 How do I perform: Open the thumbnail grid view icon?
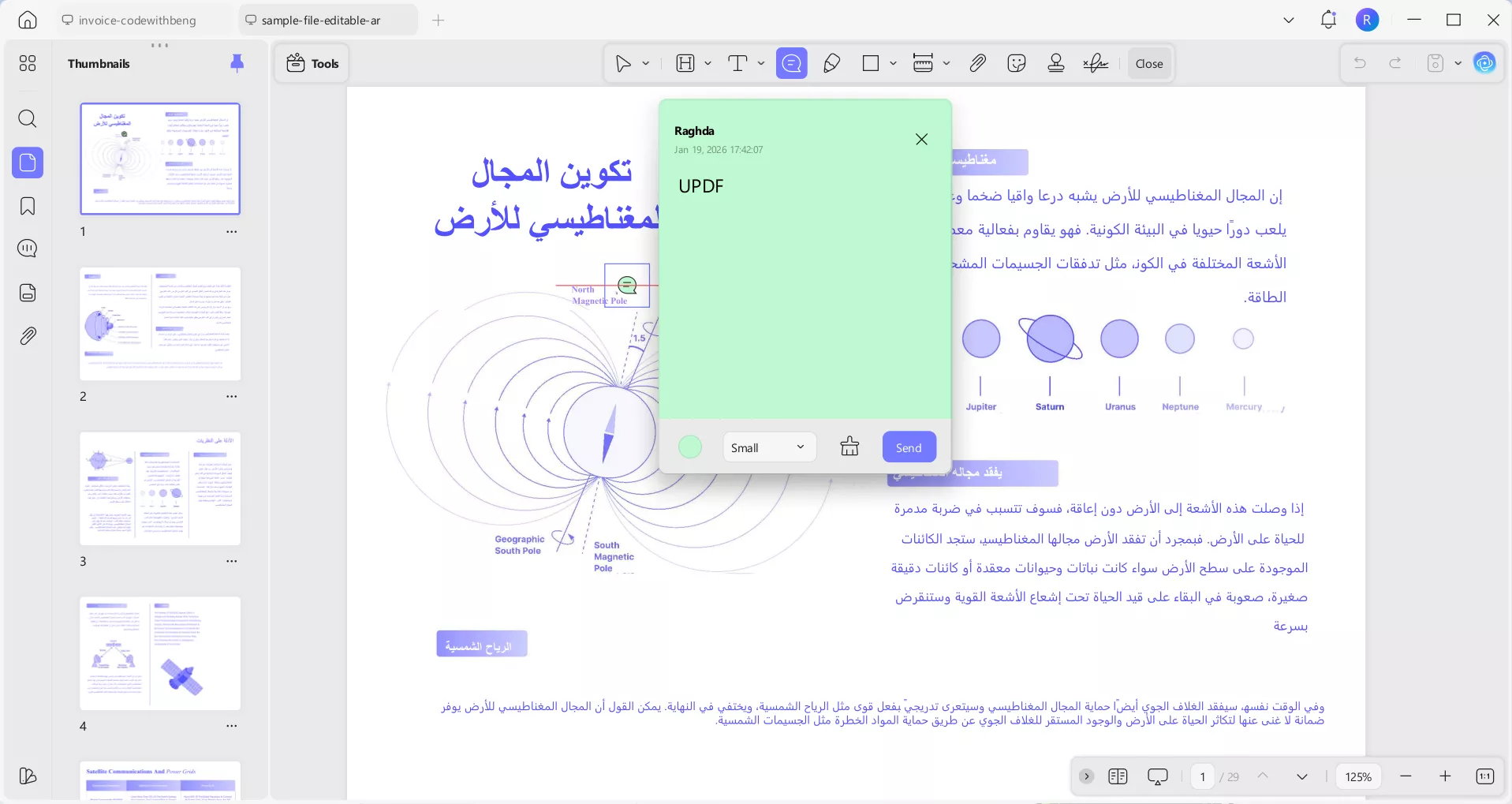tap(28, 63)
